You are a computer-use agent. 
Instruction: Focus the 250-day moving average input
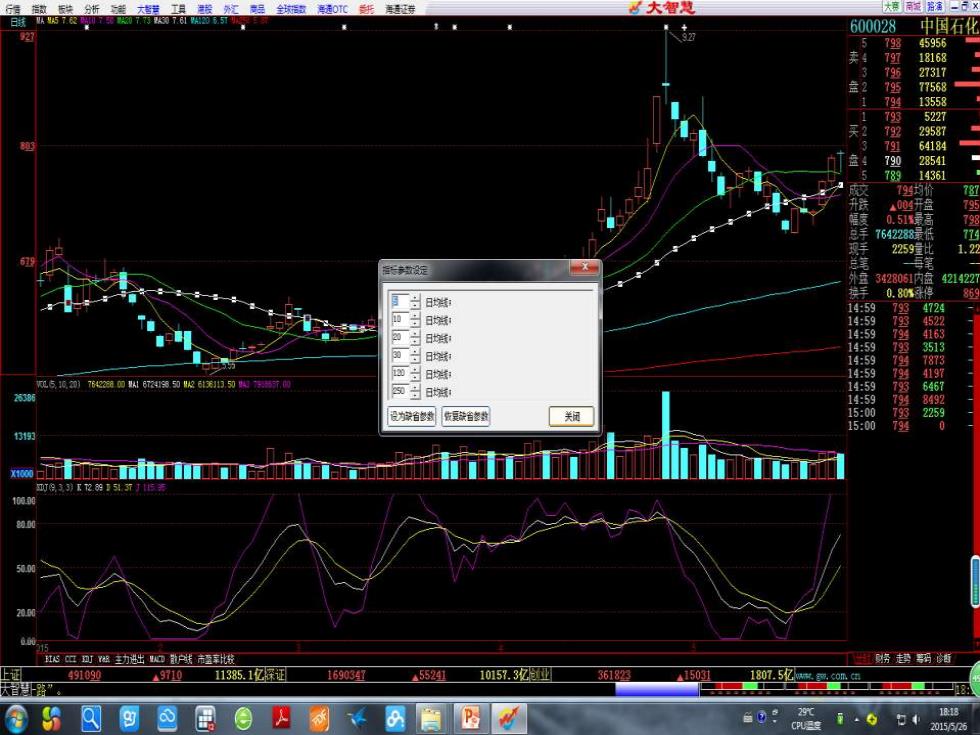click(x=399, y=391)
